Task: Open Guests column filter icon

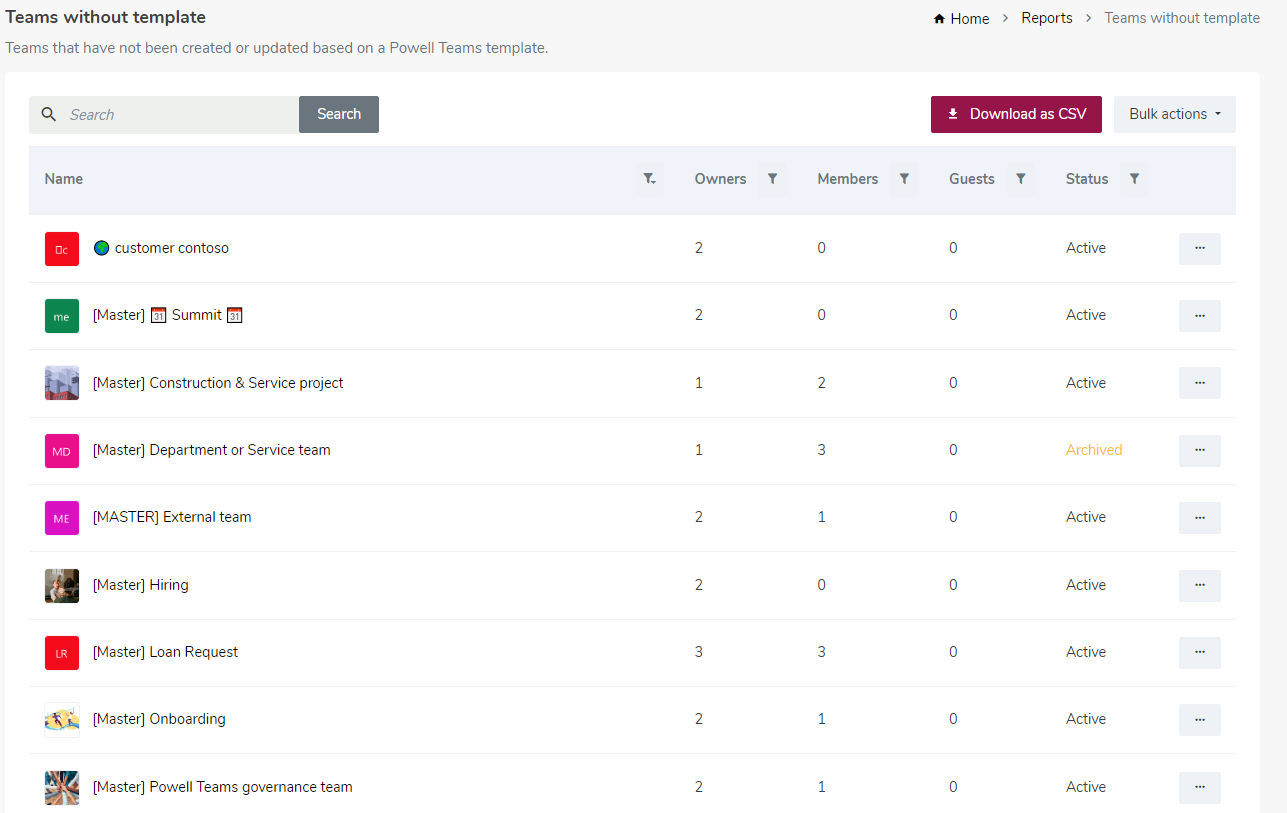Action: click(1020, 179)
